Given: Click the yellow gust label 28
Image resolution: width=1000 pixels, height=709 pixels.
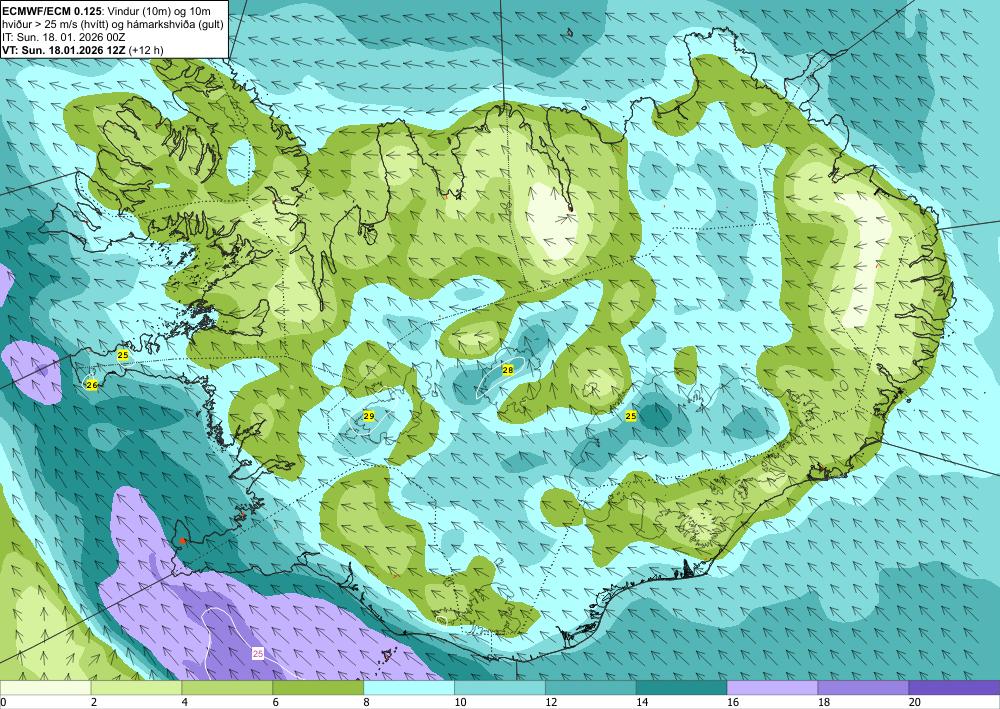Looking at the screenshot, I should tap(508, 370).
